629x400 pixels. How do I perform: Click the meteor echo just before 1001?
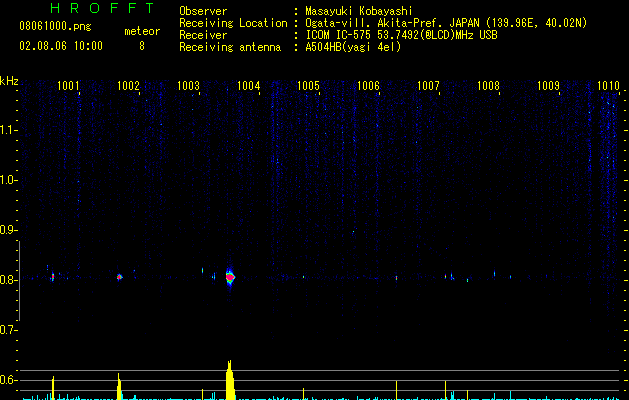(53, 277)
